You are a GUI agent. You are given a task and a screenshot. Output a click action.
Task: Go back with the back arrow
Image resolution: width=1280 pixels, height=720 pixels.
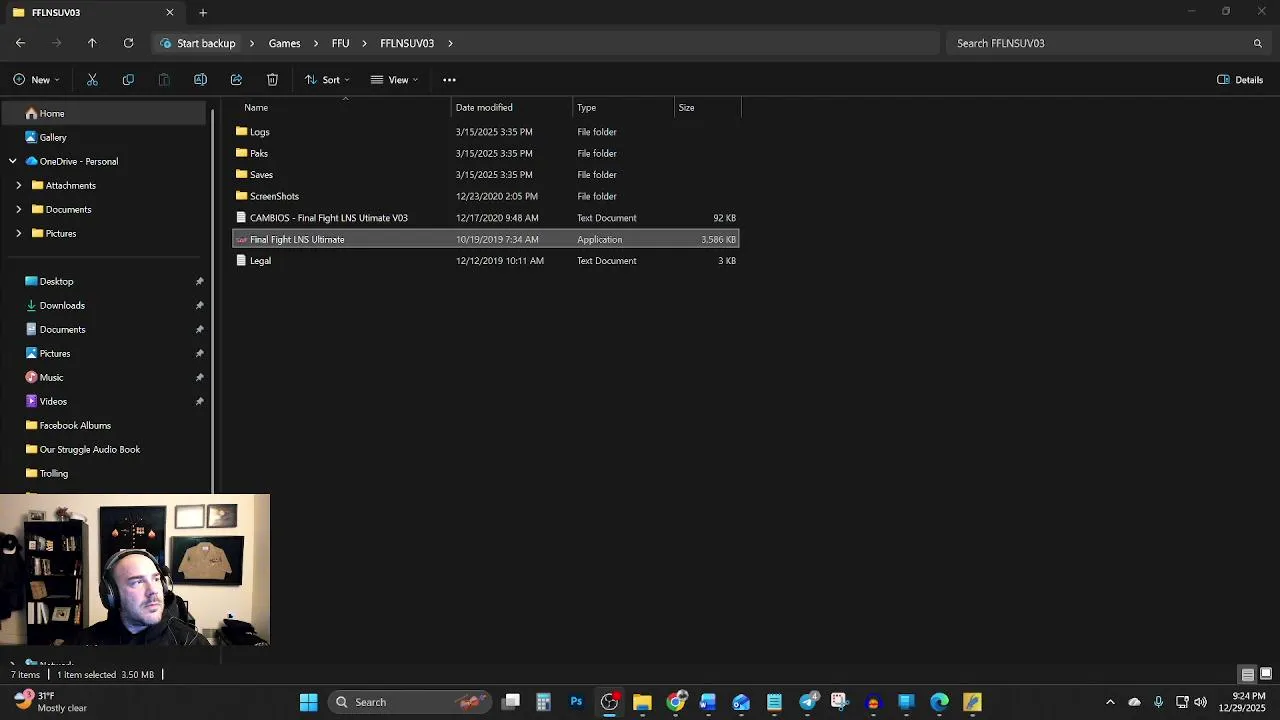(20, 43)
